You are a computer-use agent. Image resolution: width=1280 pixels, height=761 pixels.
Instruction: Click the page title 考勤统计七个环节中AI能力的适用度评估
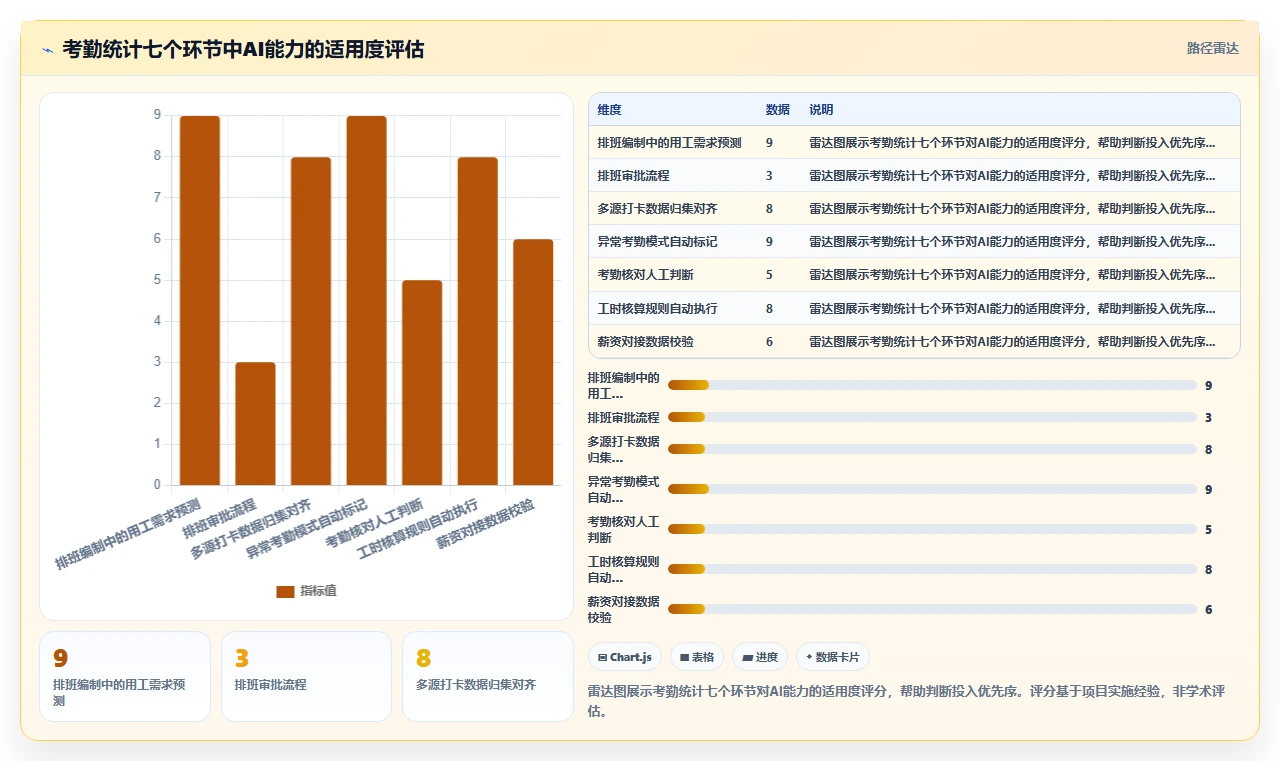(x=243, y=49)
